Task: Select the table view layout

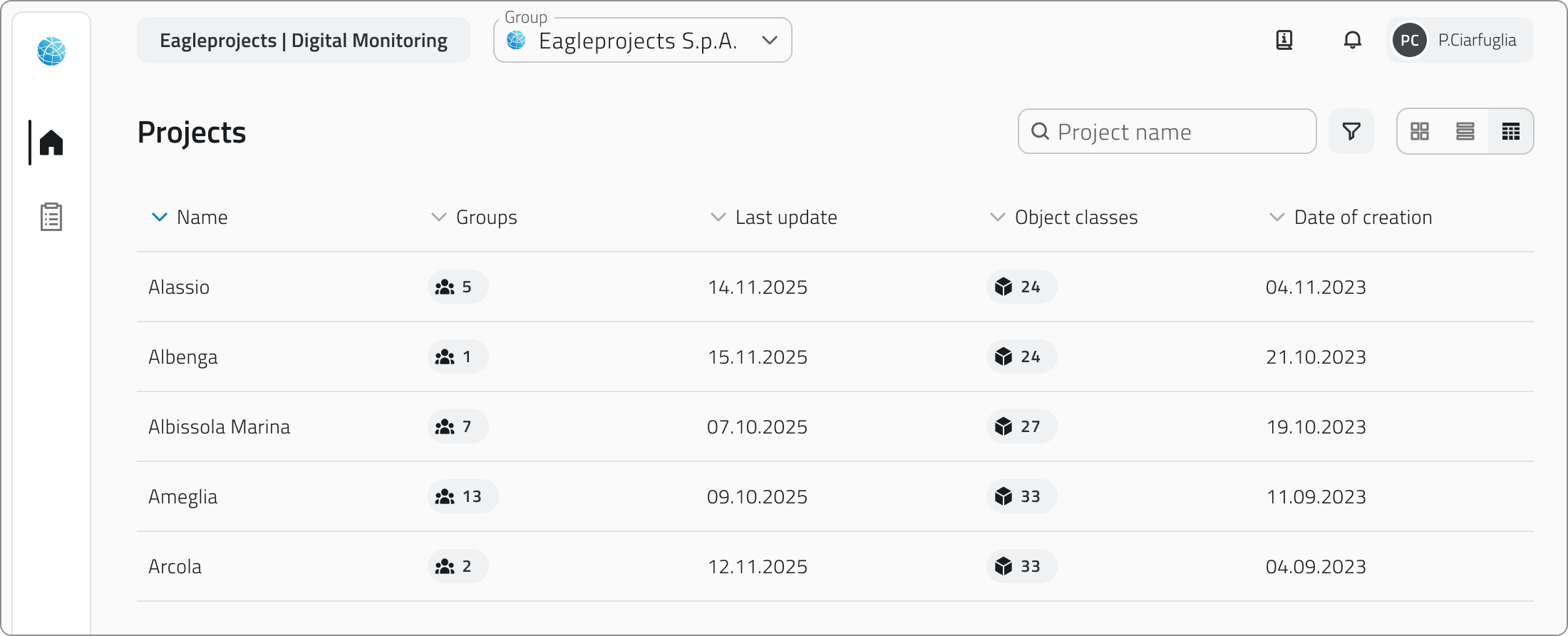Action: coord(1510,131)
